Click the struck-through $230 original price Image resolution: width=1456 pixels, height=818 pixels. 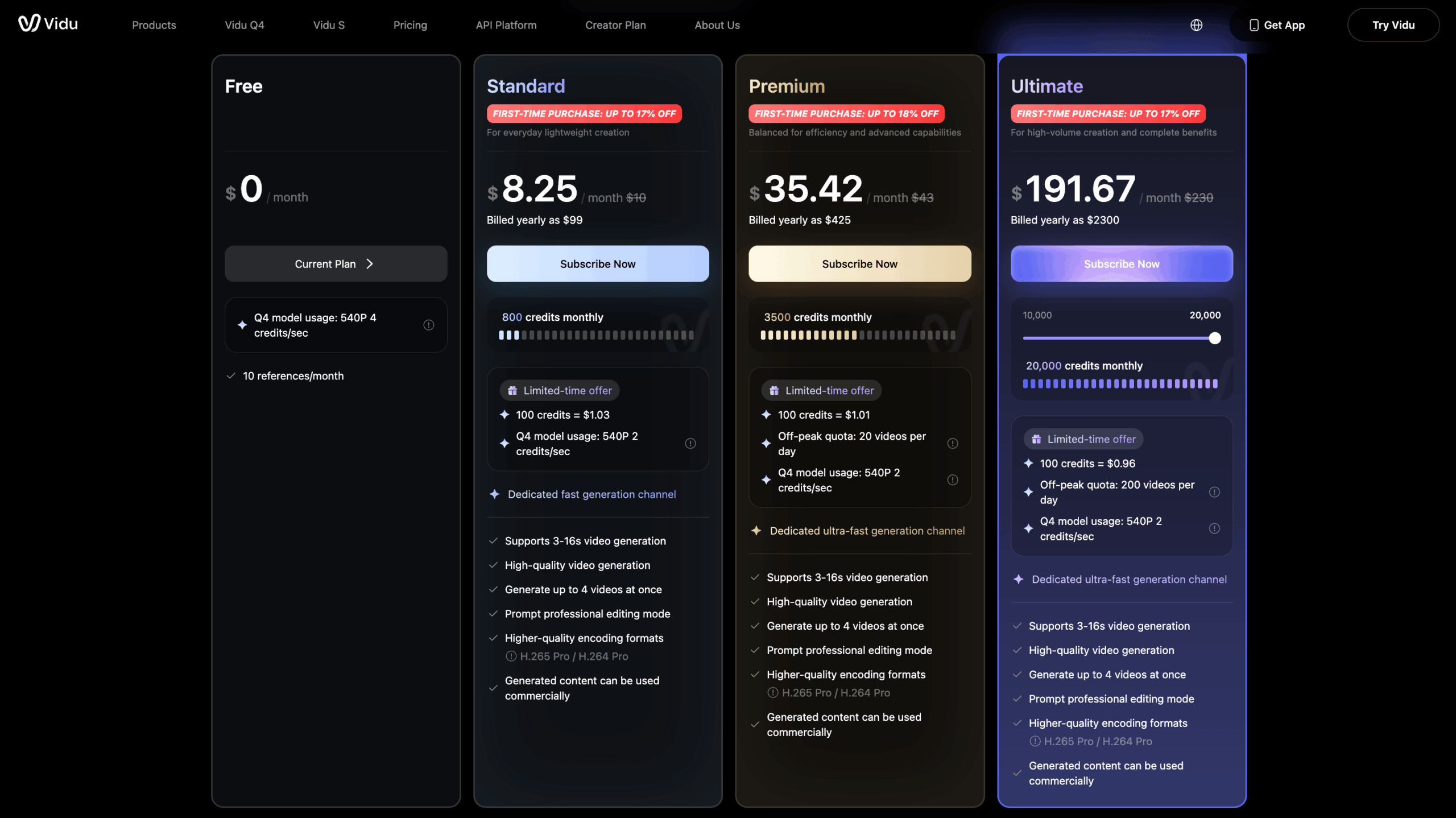pos(1199,197)
